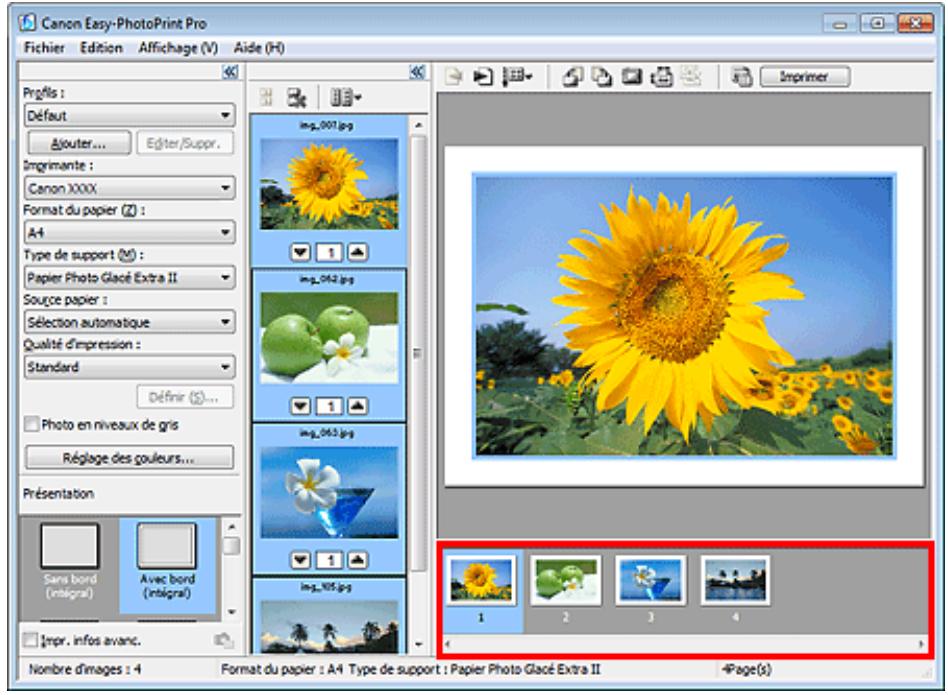Open the Fichier menu
This screenshot has height=695, width=948.
click(44, 48)
